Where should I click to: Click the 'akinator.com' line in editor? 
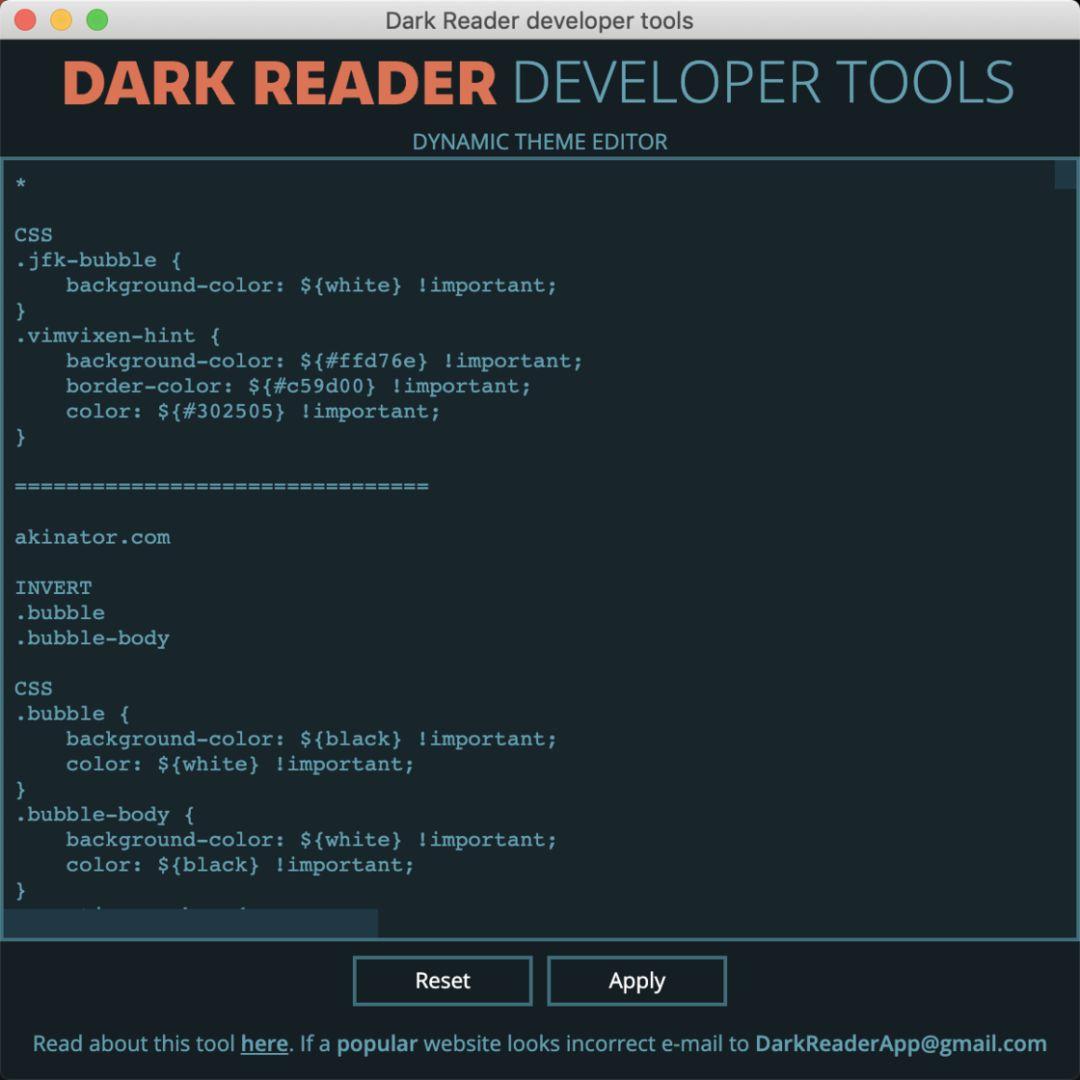tap(92, 537)
